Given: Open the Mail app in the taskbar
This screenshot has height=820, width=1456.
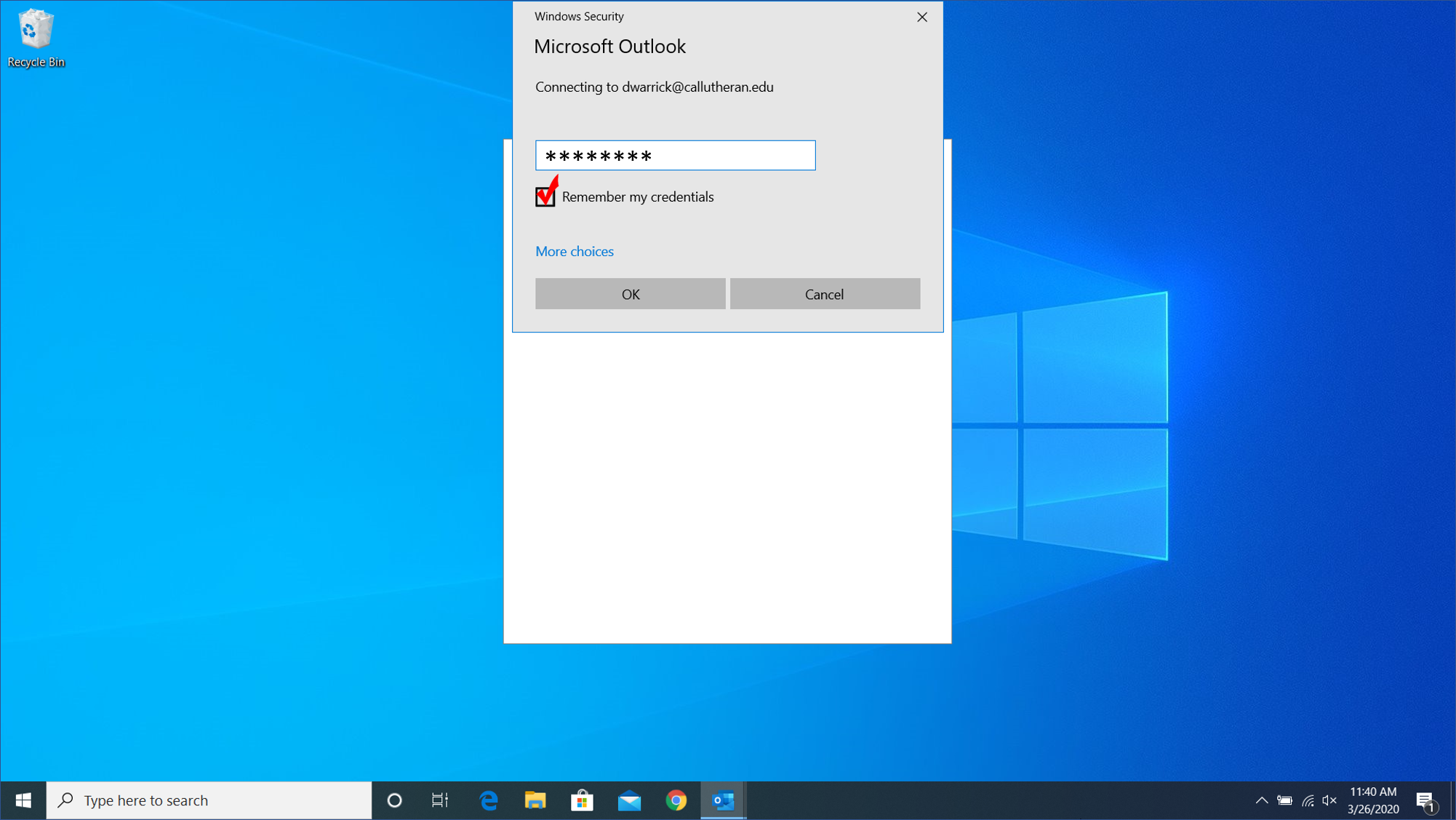Looking at the screenshot, I should coord(629,800).
